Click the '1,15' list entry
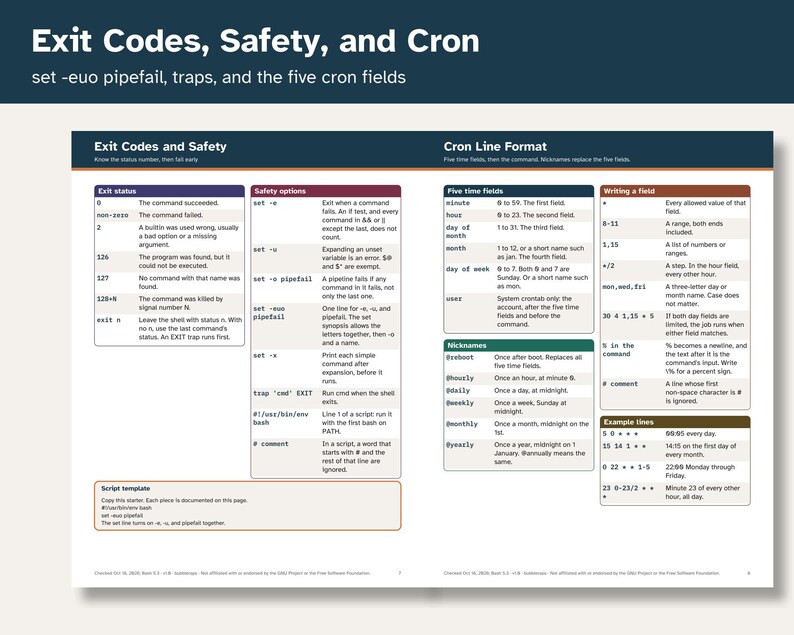Screen dimensions: 794x635 610,245
